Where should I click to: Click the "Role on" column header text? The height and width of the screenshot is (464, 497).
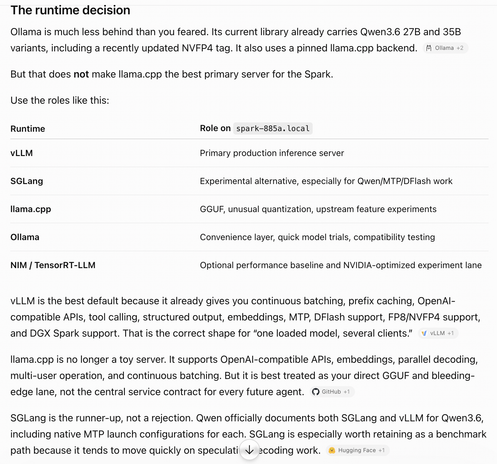(215, 128)
